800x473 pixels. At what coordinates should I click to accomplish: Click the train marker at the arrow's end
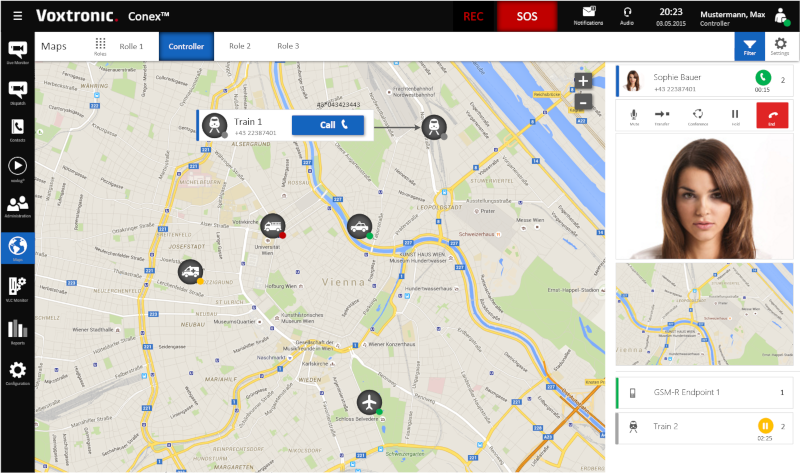434,126
